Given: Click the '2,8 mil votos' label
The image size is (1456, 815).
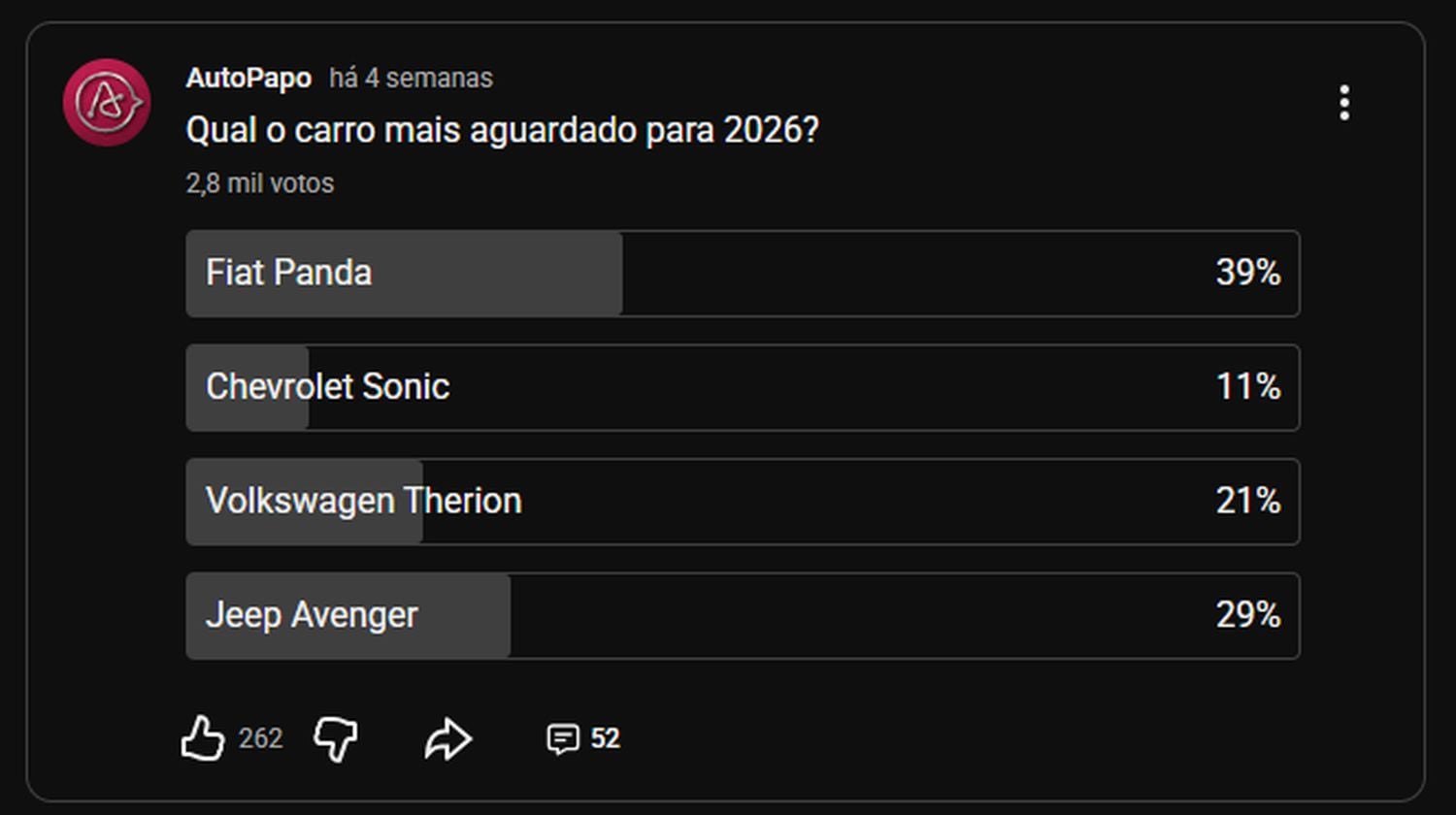Looking at the screenshot, I should (259, 182).
